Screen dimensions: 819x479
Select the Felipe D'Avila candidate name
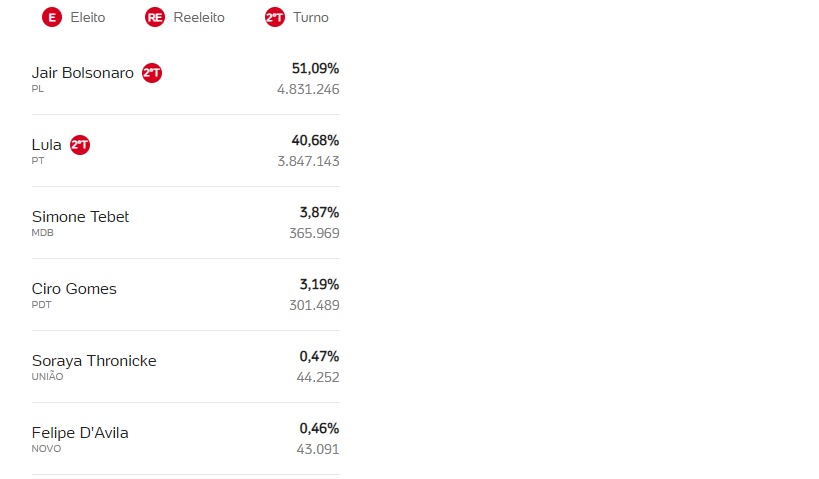pos(80,433)
